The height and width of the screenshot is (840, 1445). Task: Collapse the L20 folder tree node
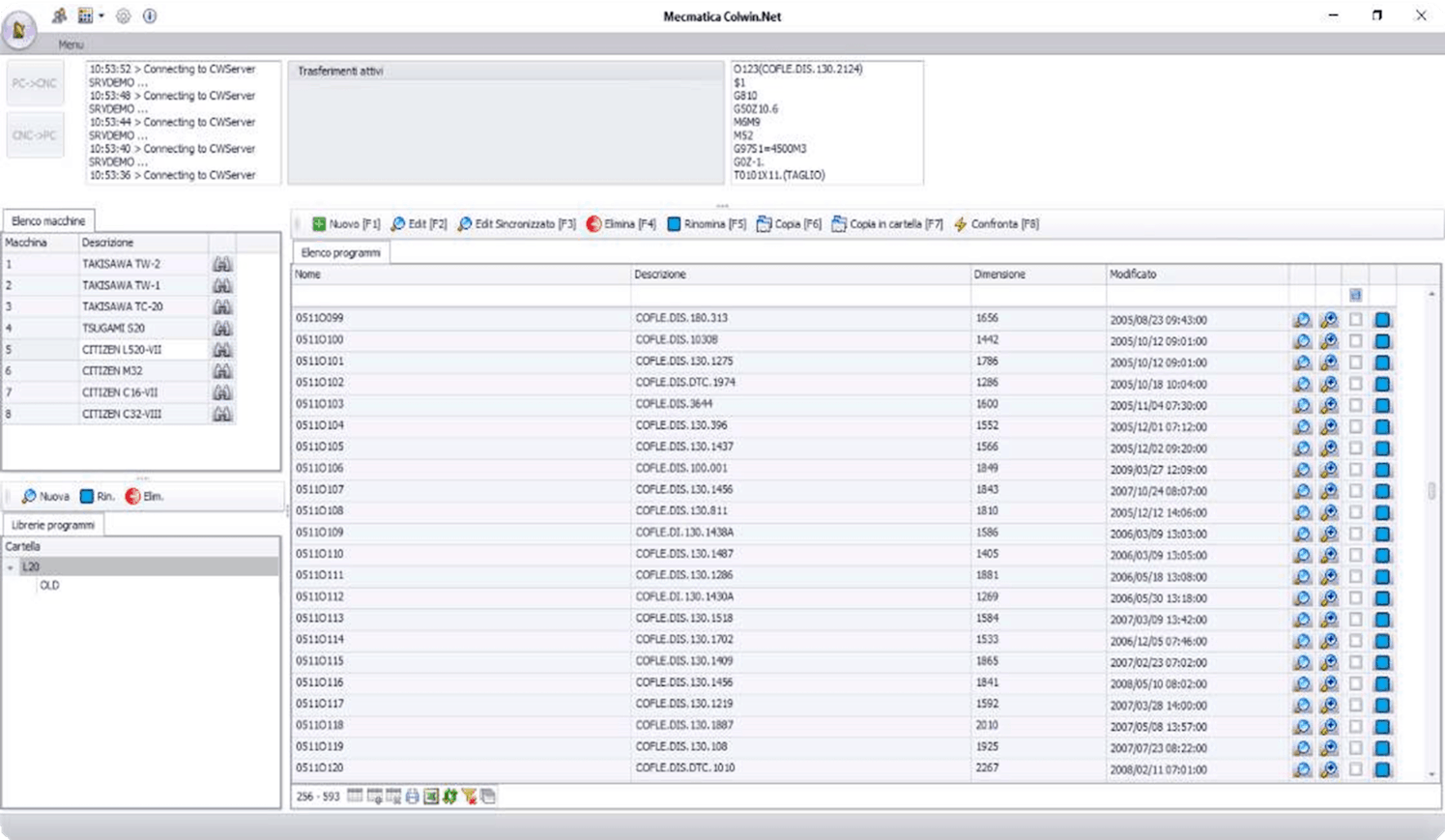[11, 567]
